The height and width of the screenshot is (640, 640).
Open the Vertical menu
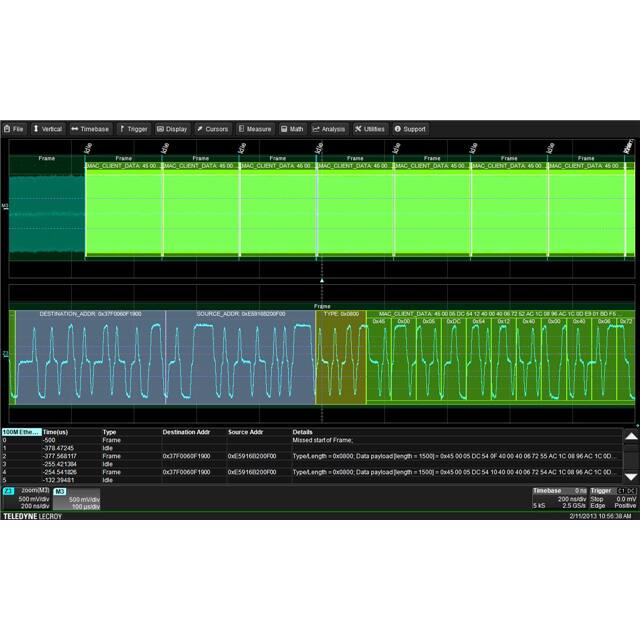pyautogui.click(x=47, y=129)
